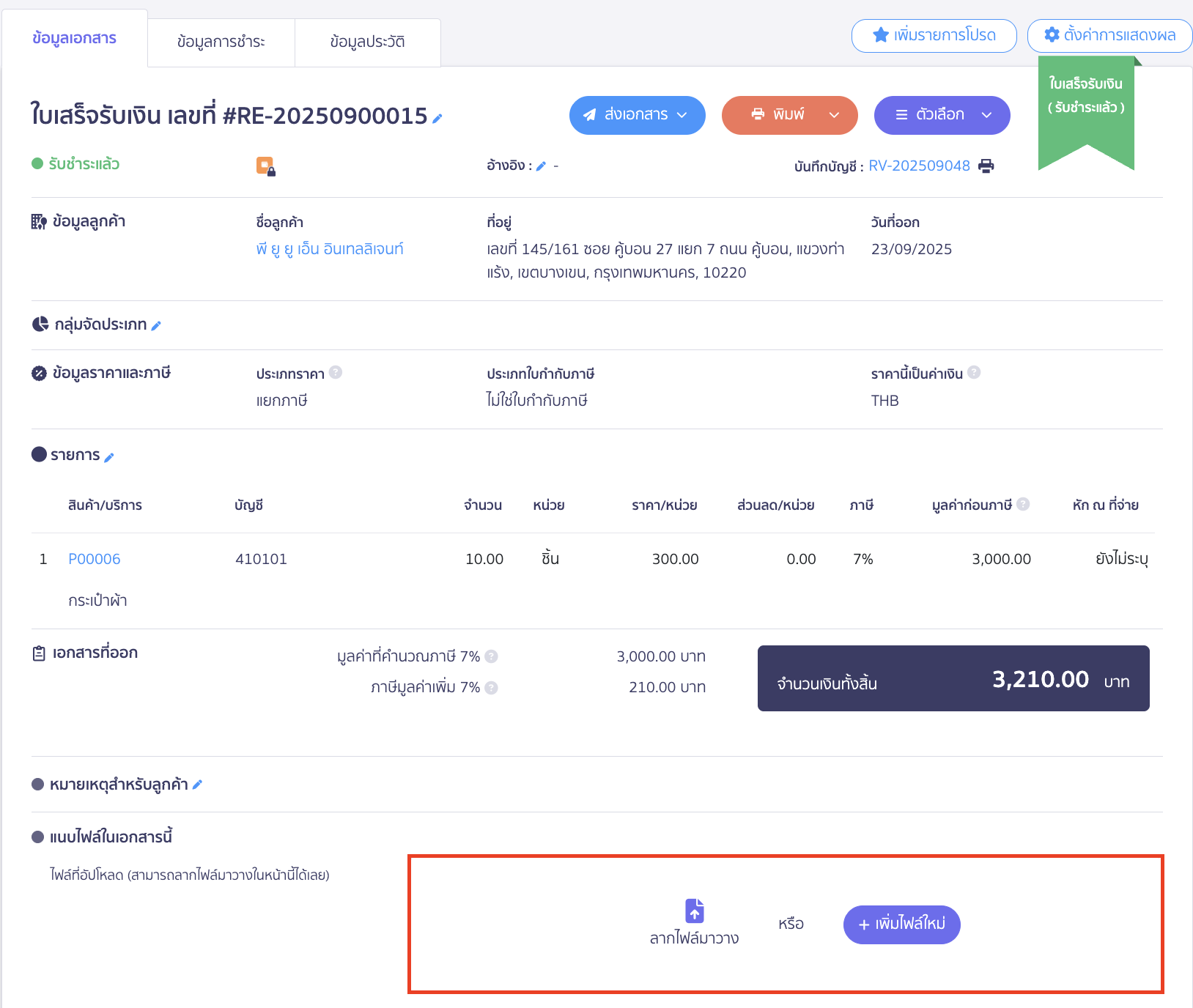The image size is (1193, 1008).
Task: Open the P00006 product link
Action: point(94,559)
